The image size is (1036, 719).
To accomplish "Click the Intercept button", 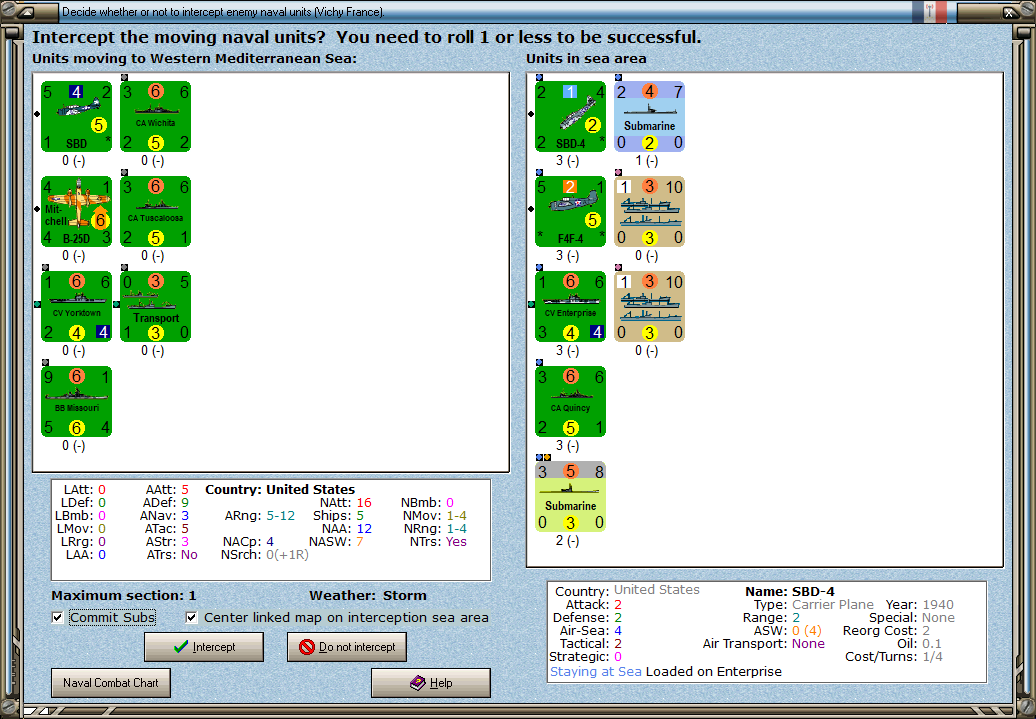I will [x=204, y=647].
